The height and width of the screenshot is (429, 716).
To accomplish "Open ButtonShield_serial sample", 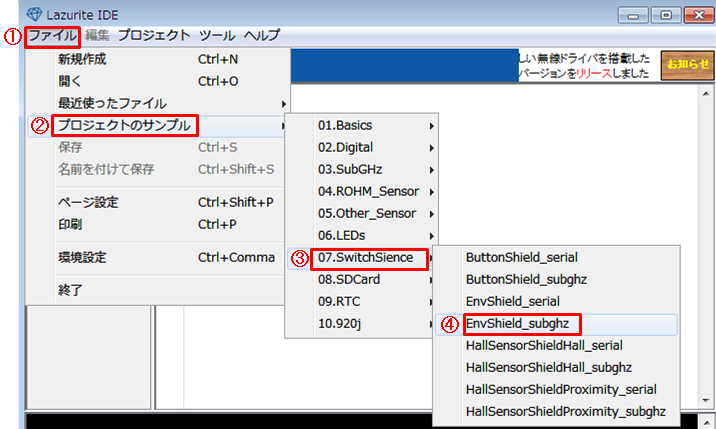I will coord(556,257).
